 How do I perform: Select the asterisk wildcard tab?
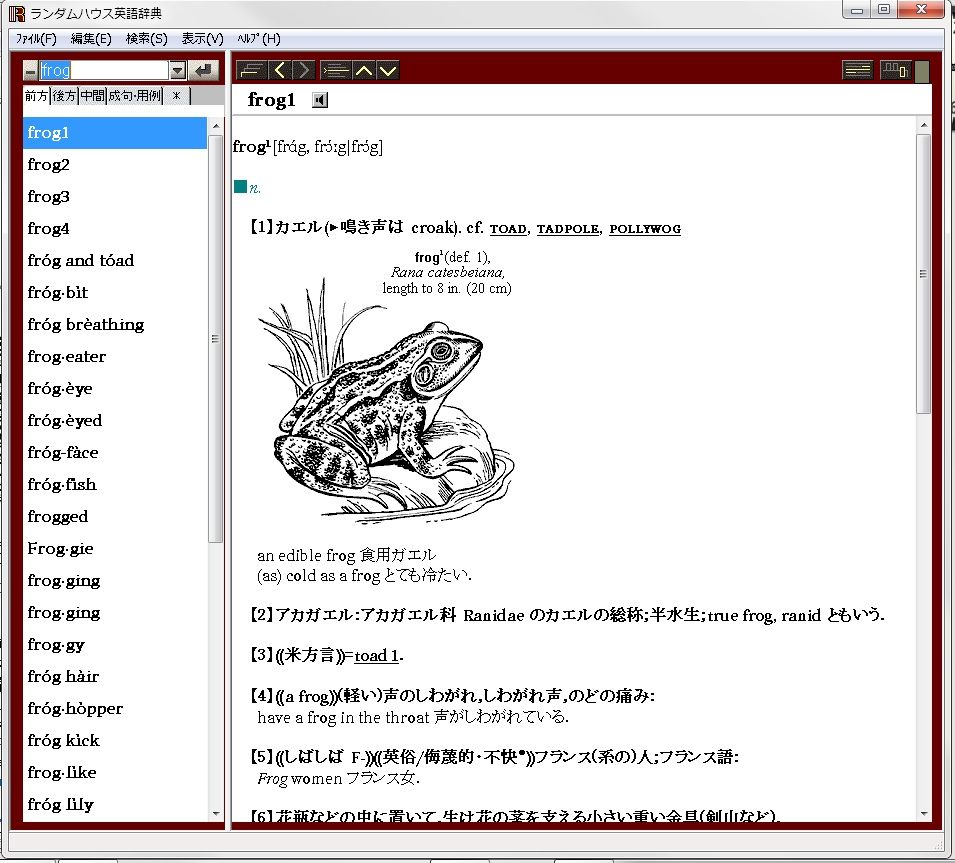click(x=177, y=96)
